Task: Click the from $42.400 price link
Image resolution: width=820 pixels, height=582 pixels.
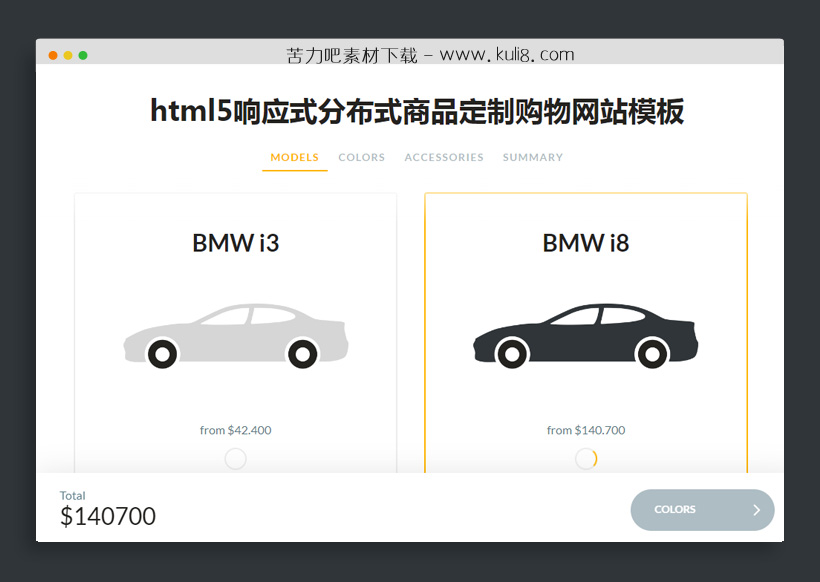Action: [x=235, y=430]
